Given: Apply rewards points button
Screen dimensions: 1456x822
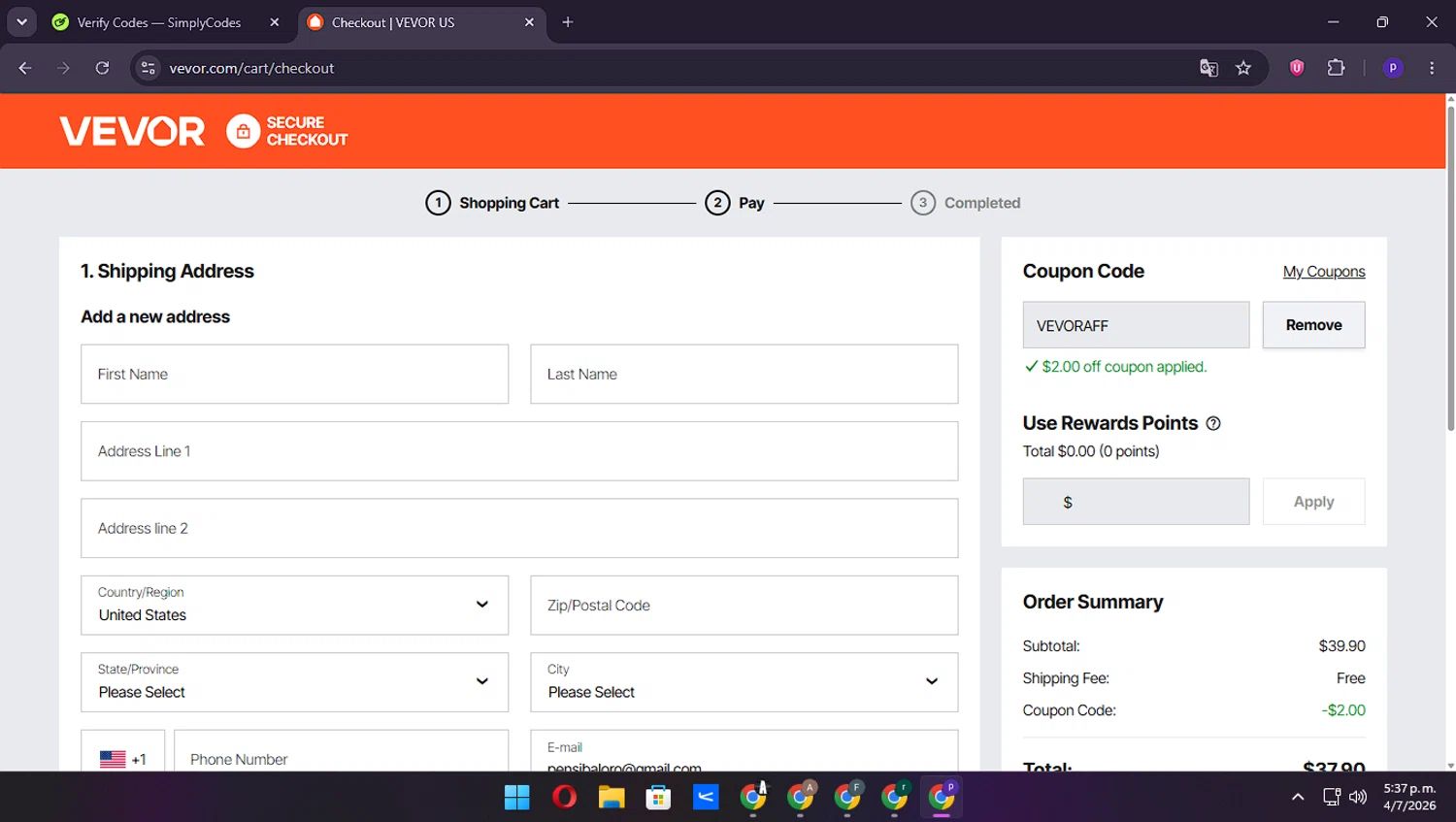Looking at the screenshot, I should point(1313,502).
